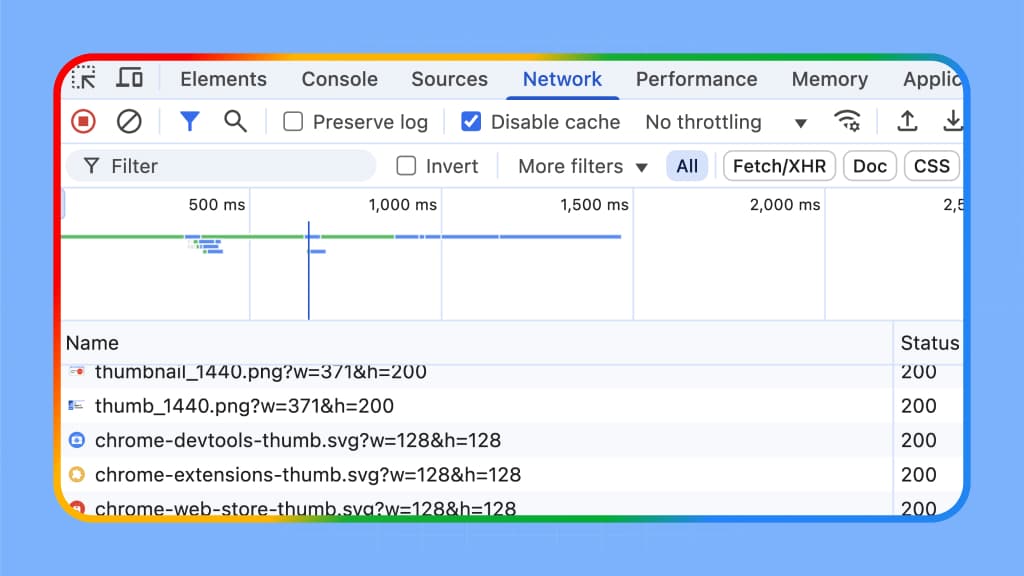Screen dimensions: 1024x576
Task: Check the Invert filter checkbox
Action: tap(406, 166)
